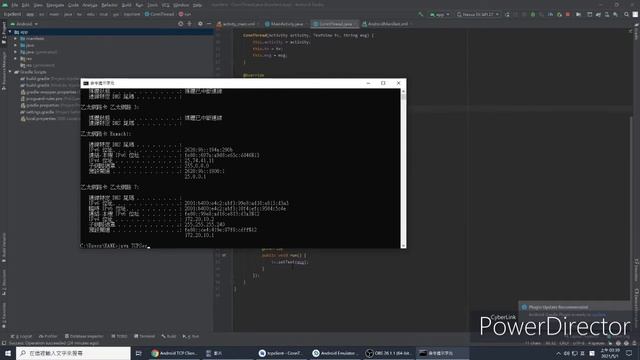The image size is (640, 360).
Task: Open the Project tool window side tab
Action: [x=4, y=33]
